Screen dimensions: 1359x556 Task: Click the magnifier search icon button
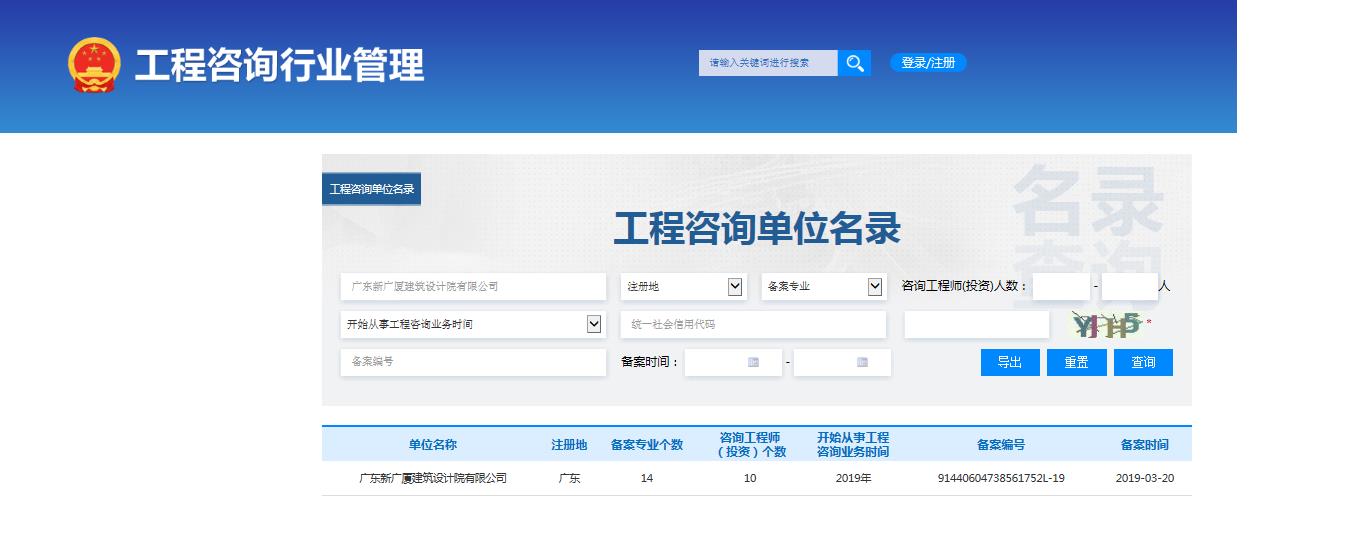click(854, 63)
